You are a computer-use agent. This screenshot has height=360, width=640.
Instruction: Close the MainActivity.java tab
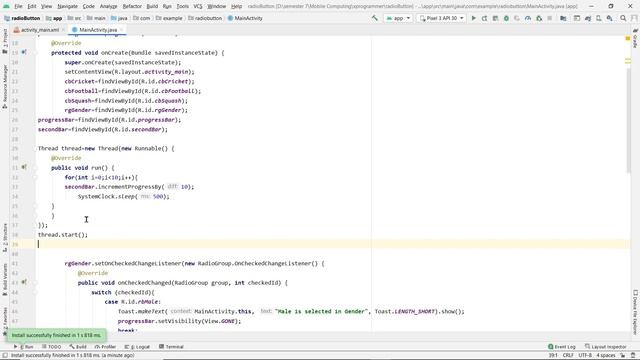click(x=122, y=30)
